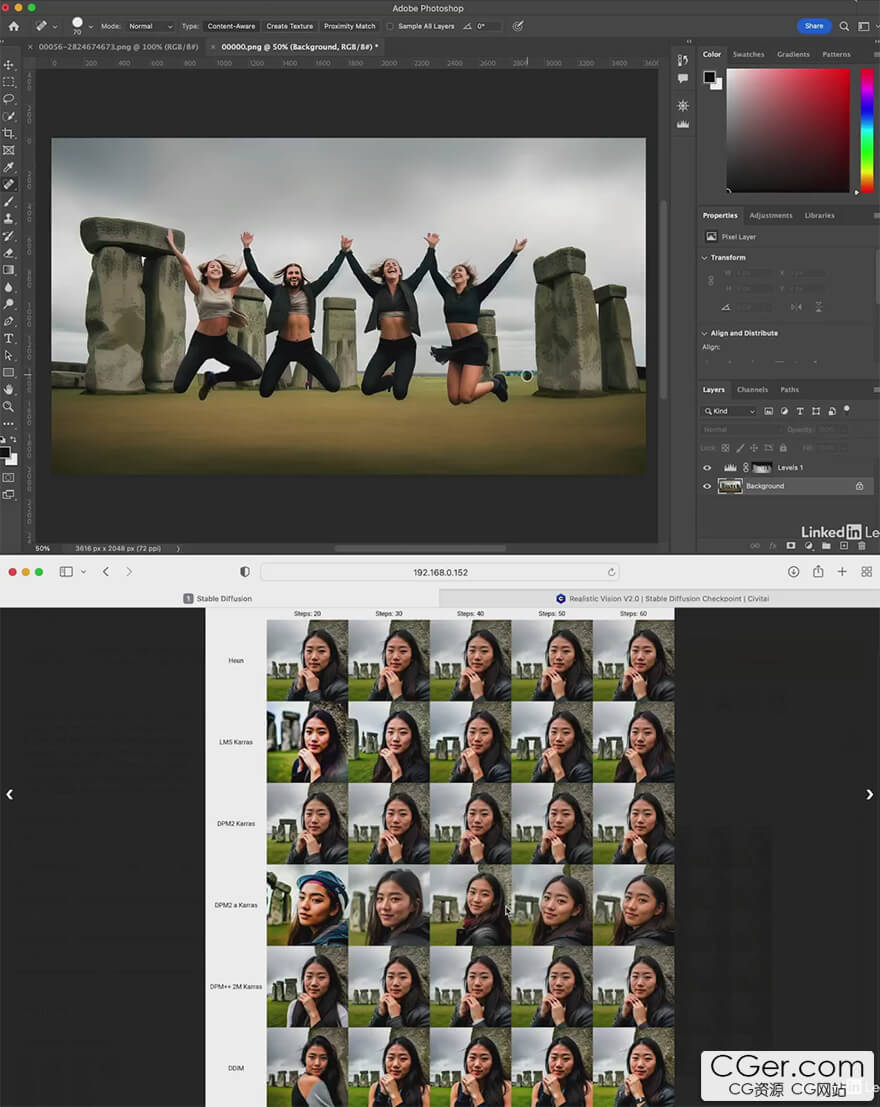Screen dimensions: 880x1107
Task: Add a new layer group folder
Action: click(x=826, y=546)
